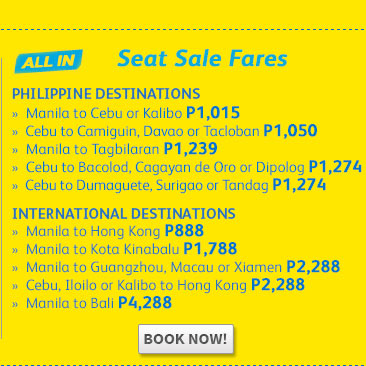Image resolution: width=366 pixels, height=366 pixels.
Task: Click the BOOK NOW! button
Action: point(186,339)
